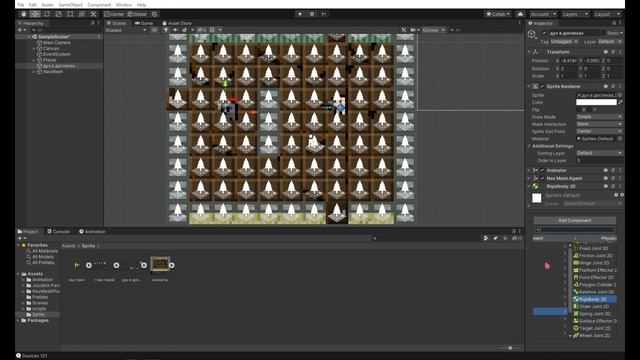Choose Hinge Joint 2D in component list
Viewport: 640px width, 360px height.
coord(595,263)
